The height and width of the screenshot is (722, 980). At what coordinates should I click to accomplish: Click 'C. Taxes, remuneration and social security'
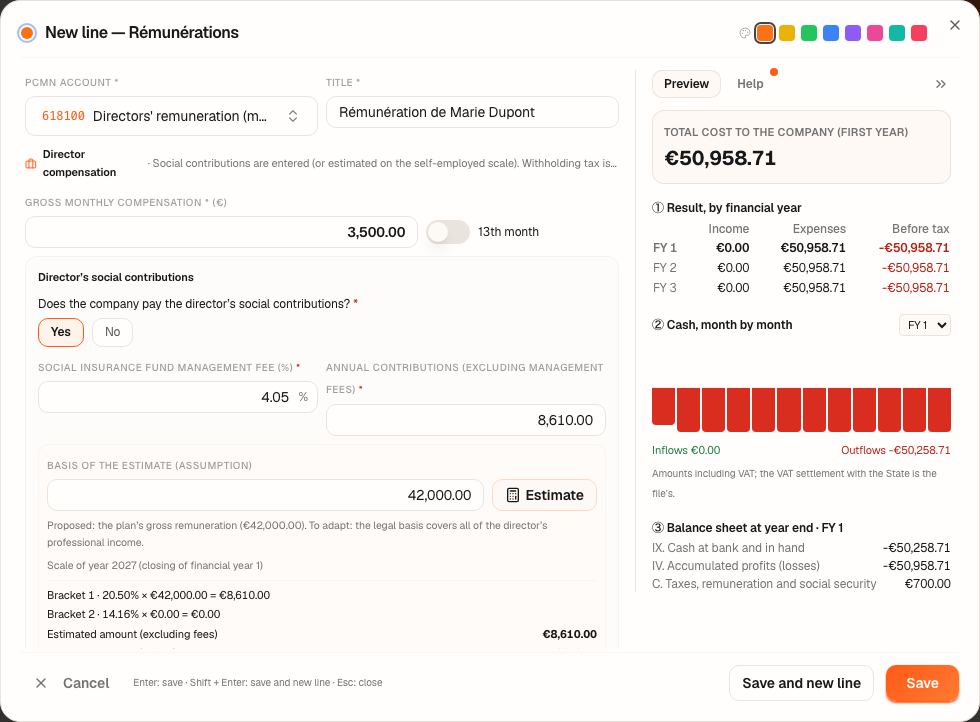(764, 584)
